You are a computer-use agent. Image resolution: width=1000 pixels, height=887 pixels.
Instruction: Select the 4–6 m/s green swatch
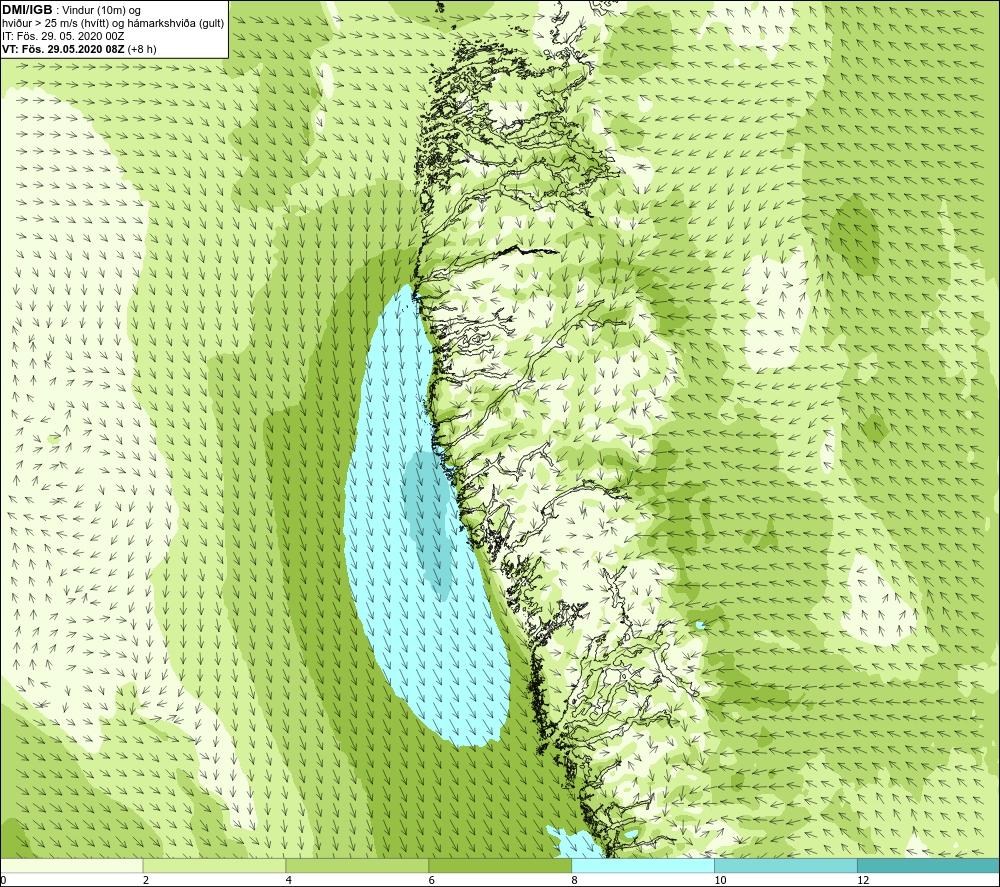tap(357, 865)
